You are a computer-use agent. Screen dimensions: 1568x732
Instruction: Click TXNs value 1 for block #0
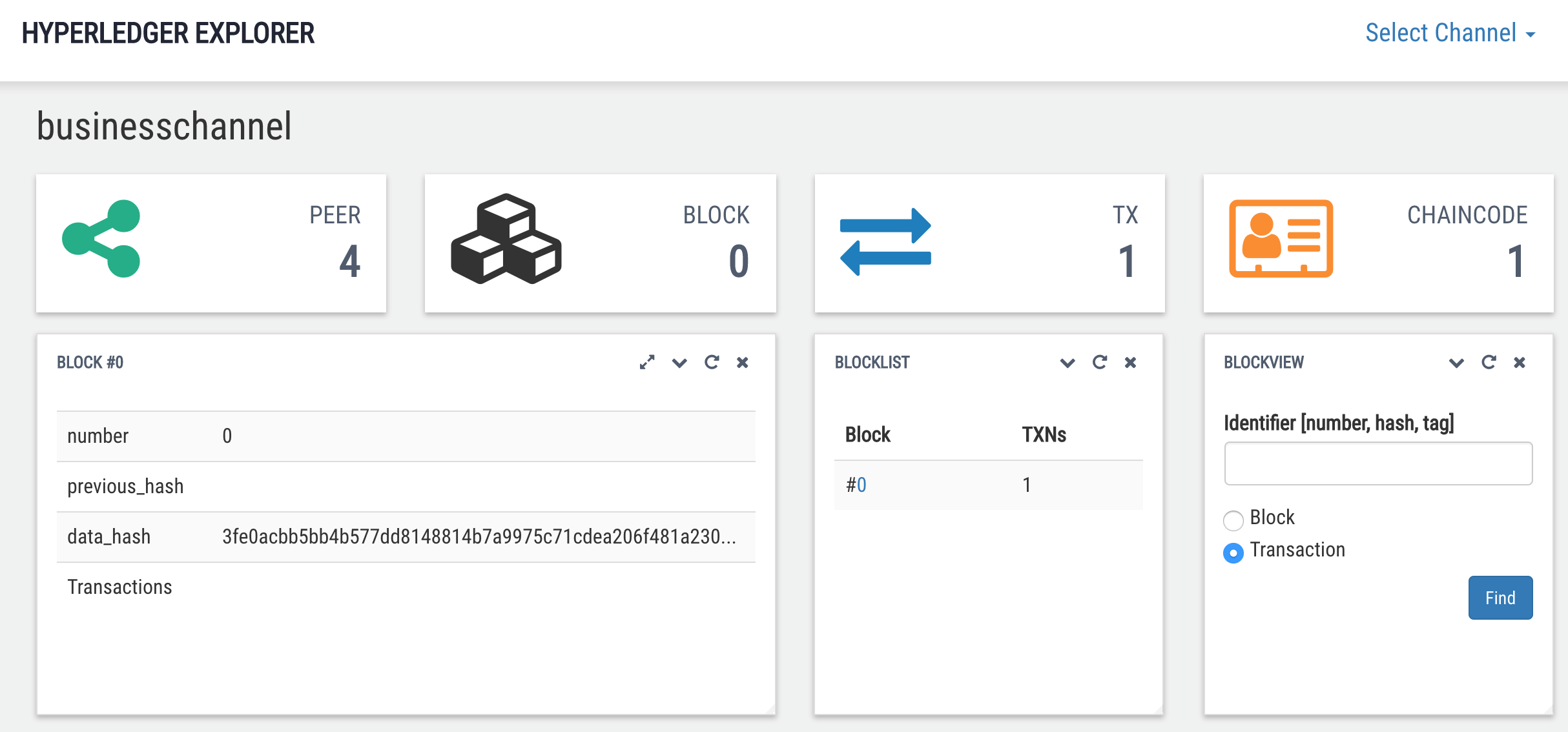coord(1027,485)
